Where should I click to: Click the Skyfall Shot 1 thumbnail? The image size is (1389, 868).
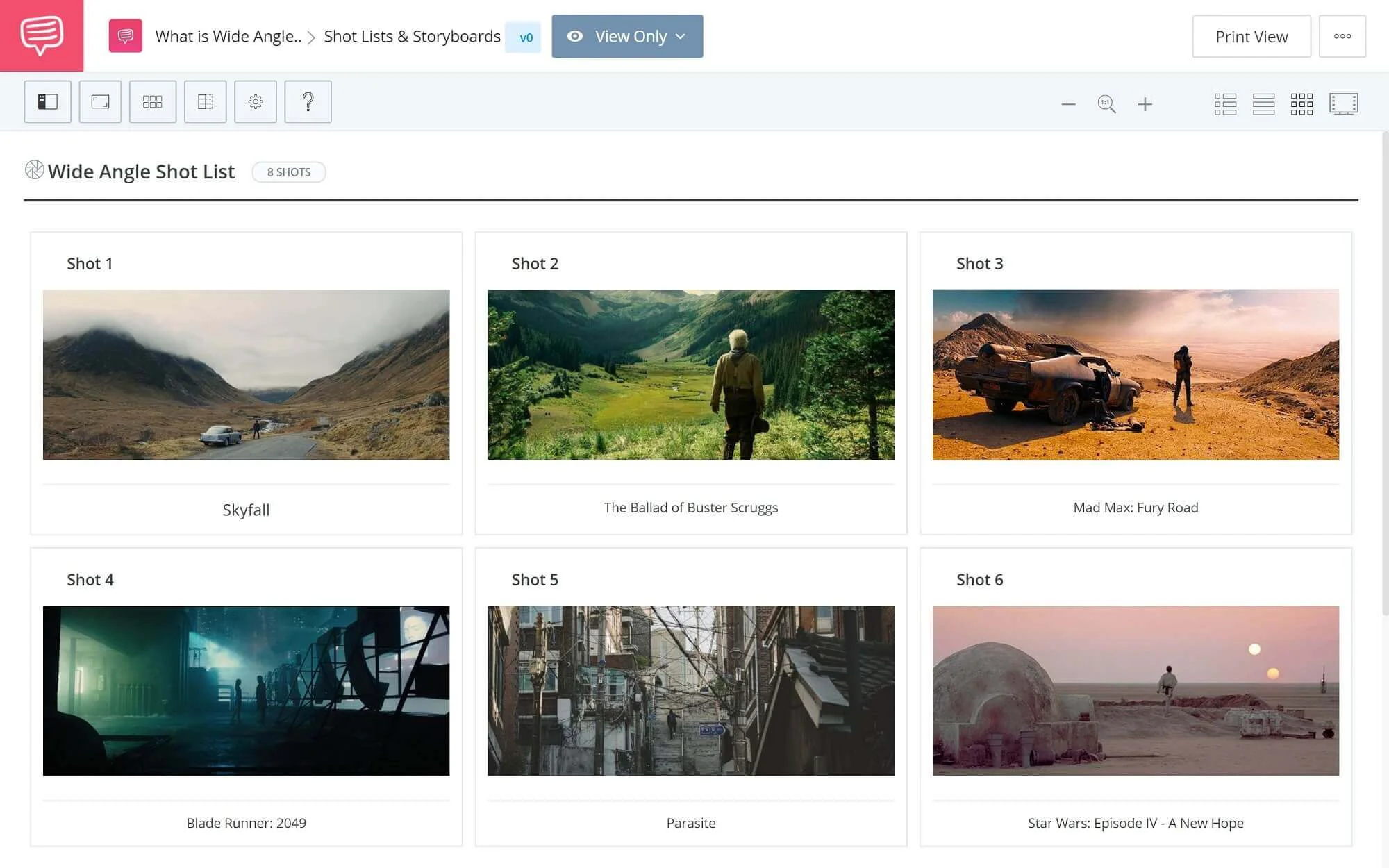tap(246, 374)
